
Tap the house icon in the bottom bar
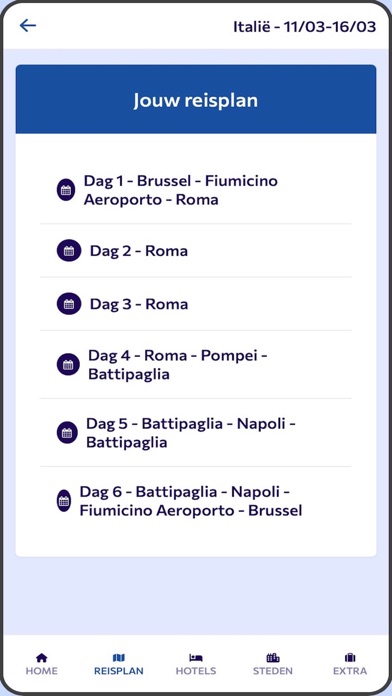(41, 658)
